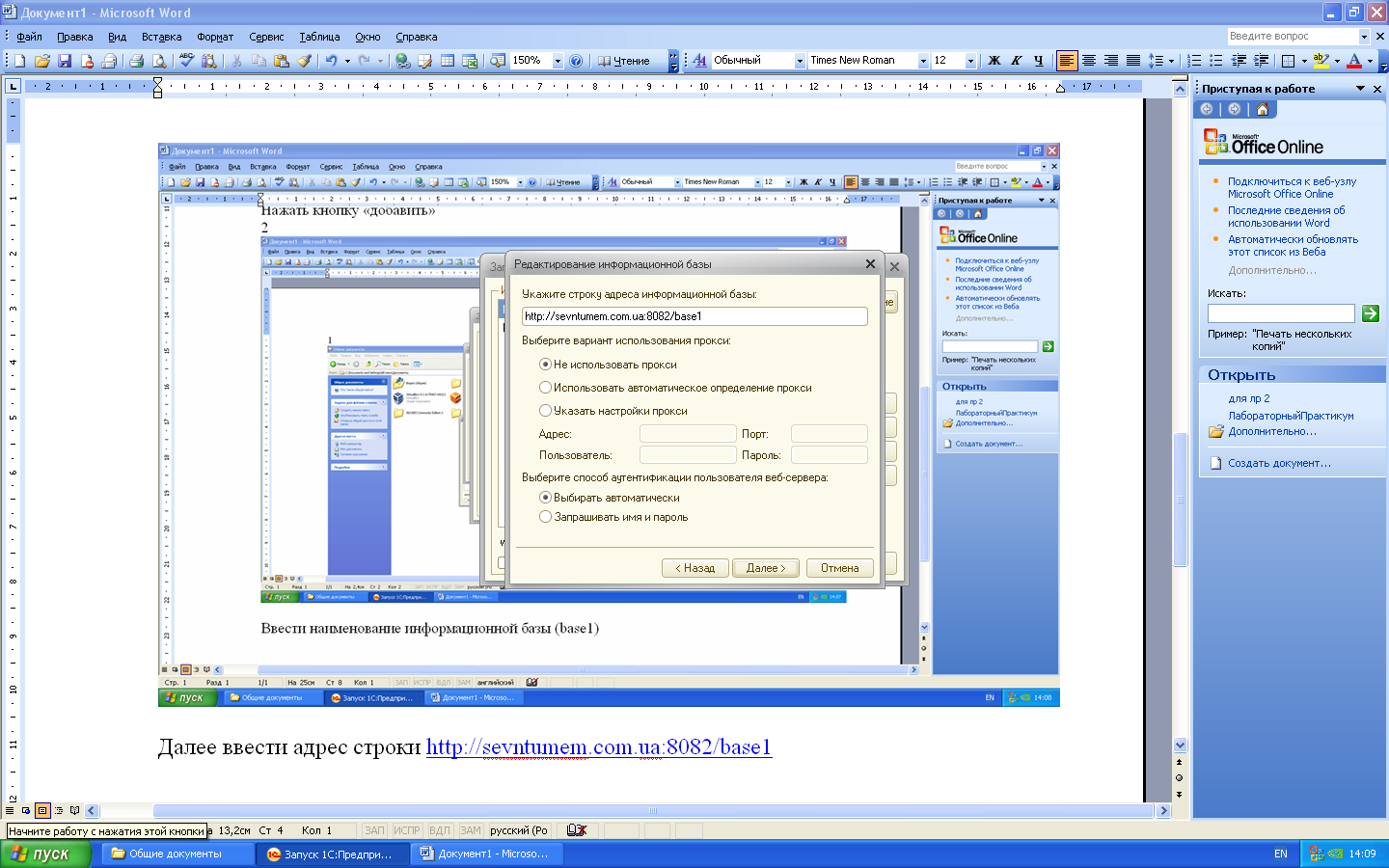Insert Excel worksheet from the toolbar
Screen dimensions: 1389x868
[x=470, y=61]
